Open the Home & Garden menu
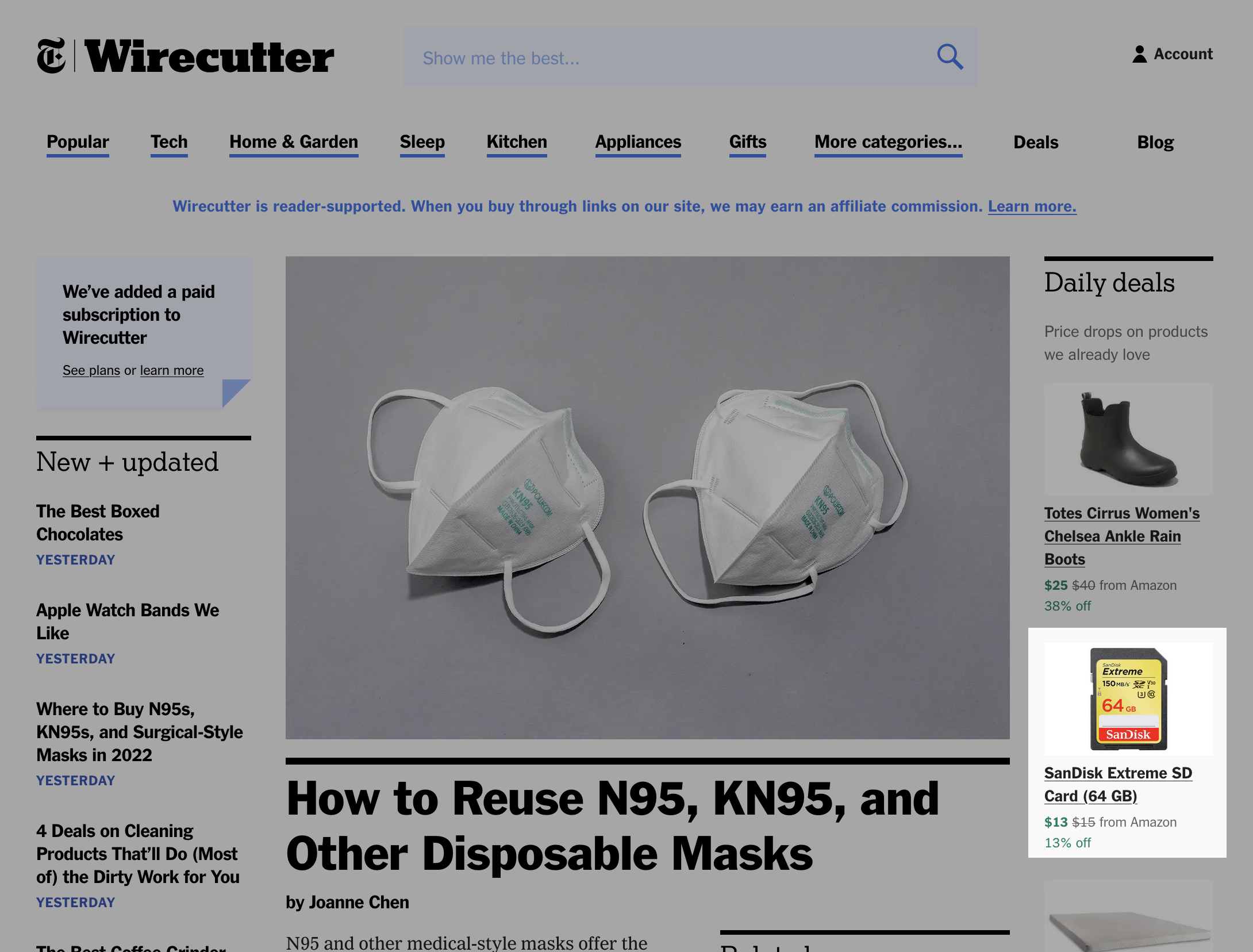This screenshot has width=1253, height=952. click(x=294, y=142)
